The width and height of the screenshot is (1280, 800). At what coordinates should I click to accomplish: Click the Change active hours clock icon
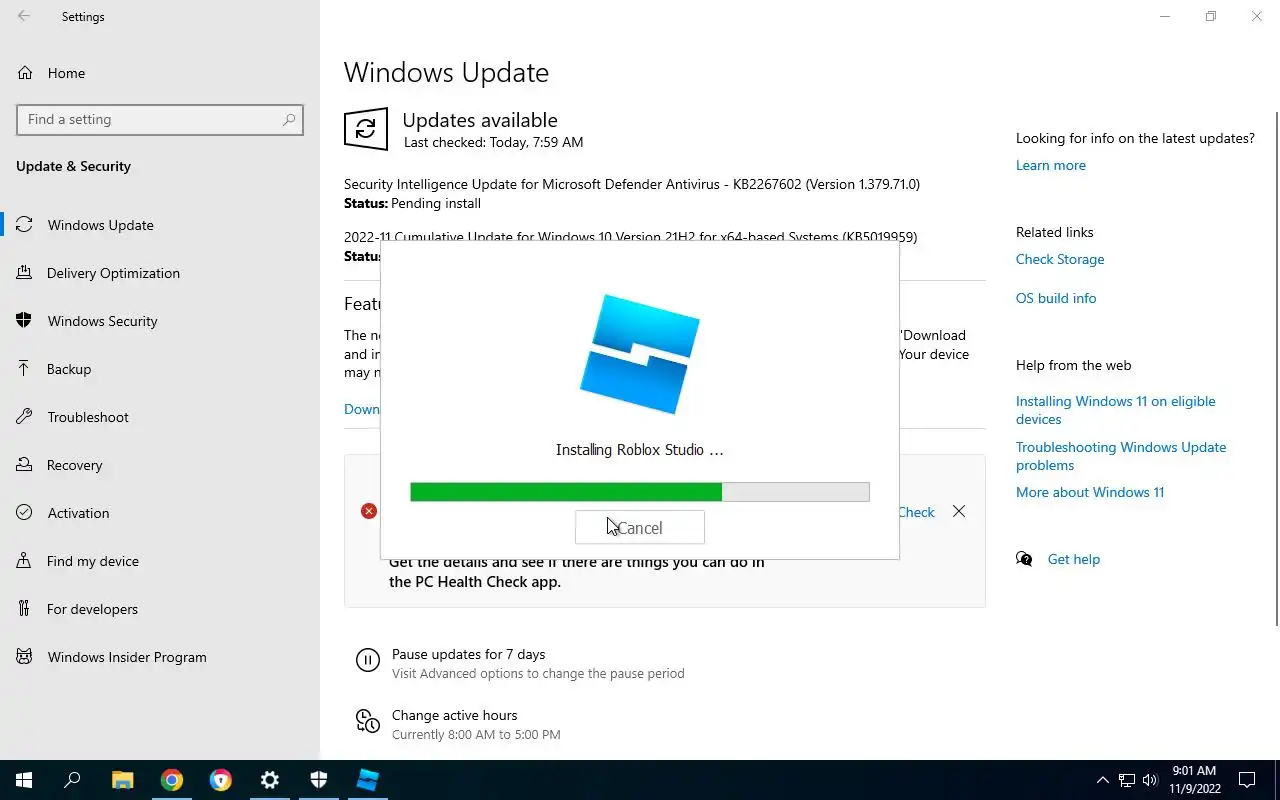click(367, 721)
